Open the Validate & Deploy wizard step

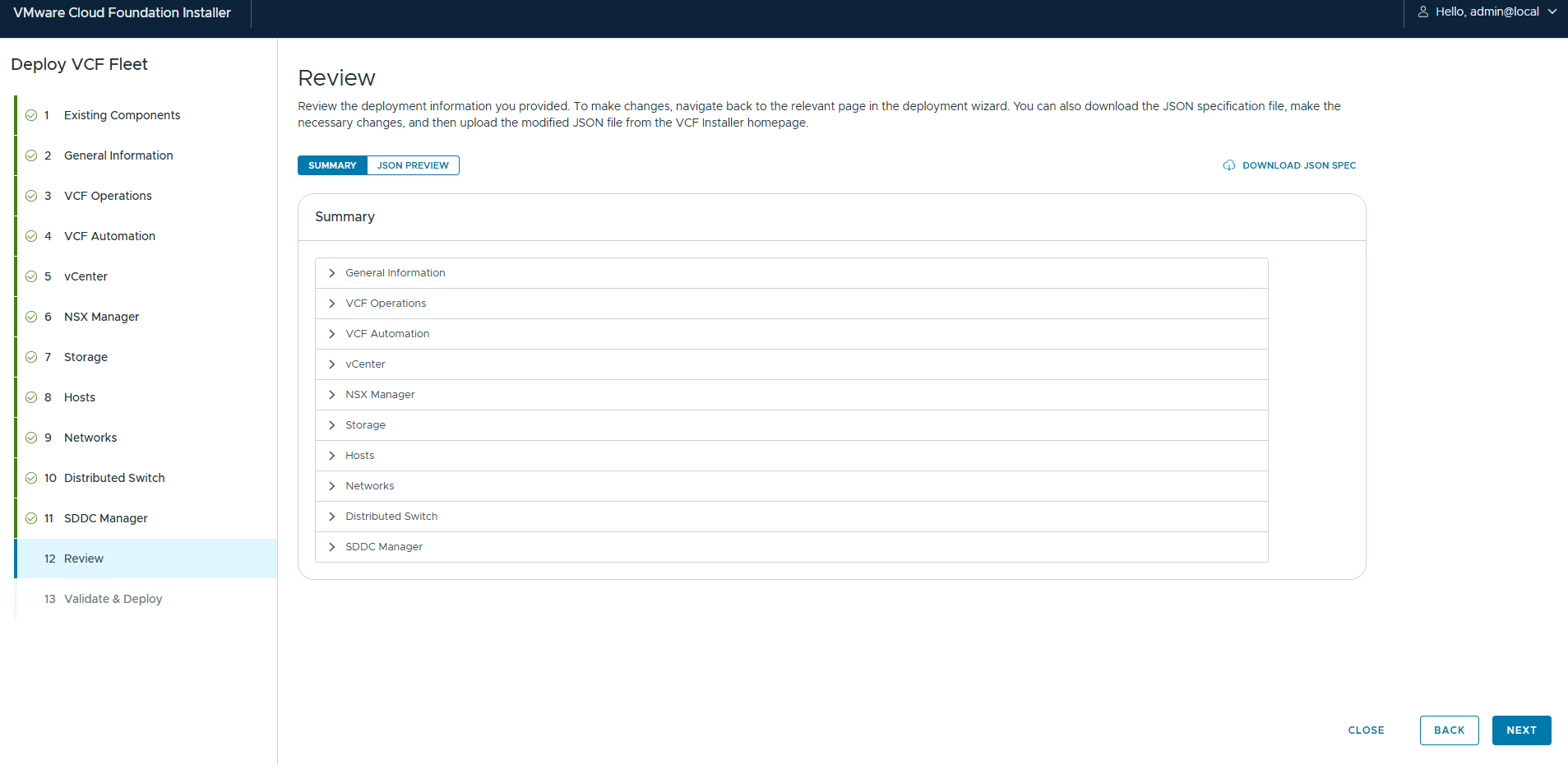[x=113, y=599]
